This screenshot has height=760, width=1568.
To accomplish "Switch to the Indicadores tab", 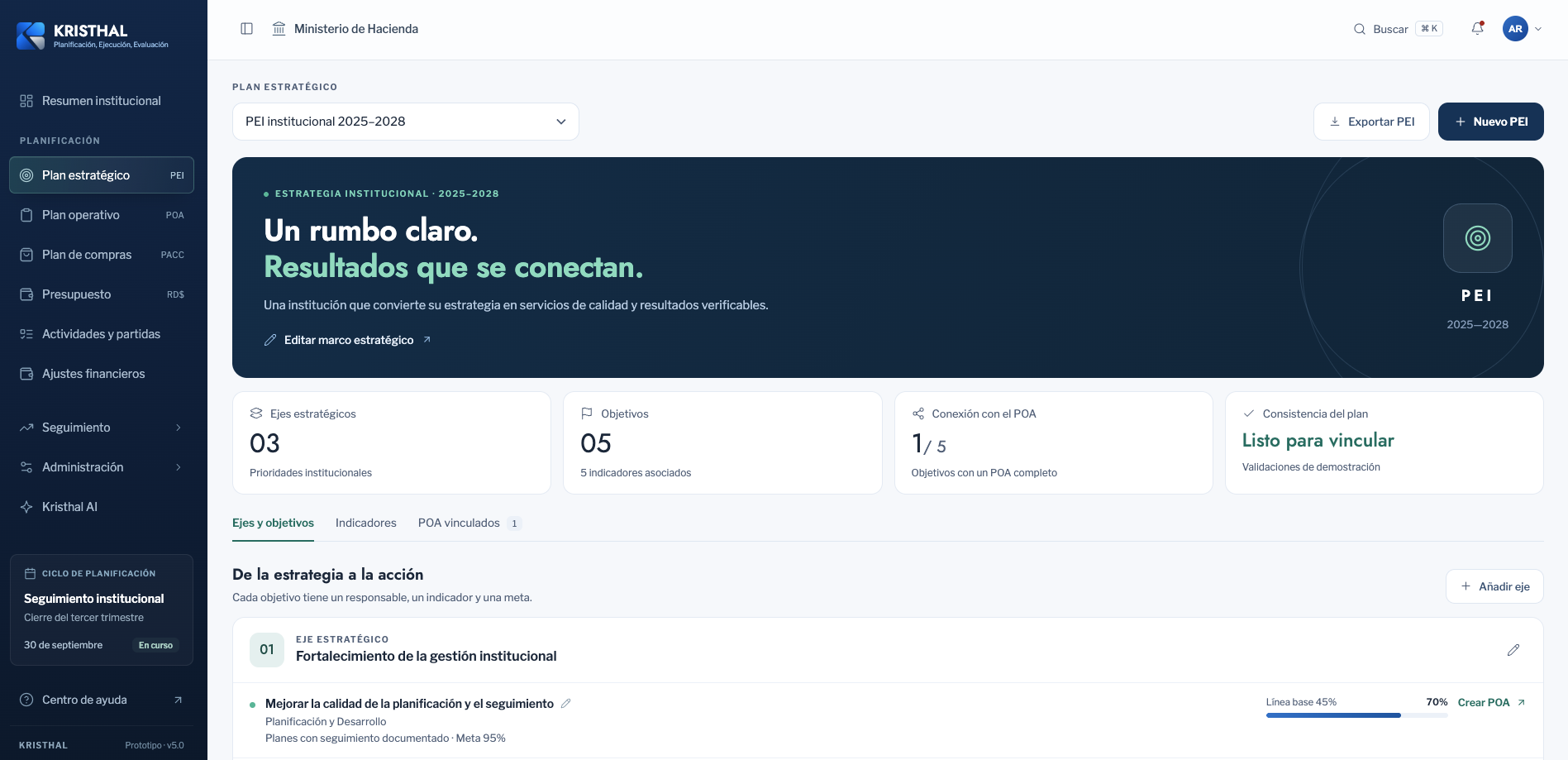I will (x=366, y=523).
